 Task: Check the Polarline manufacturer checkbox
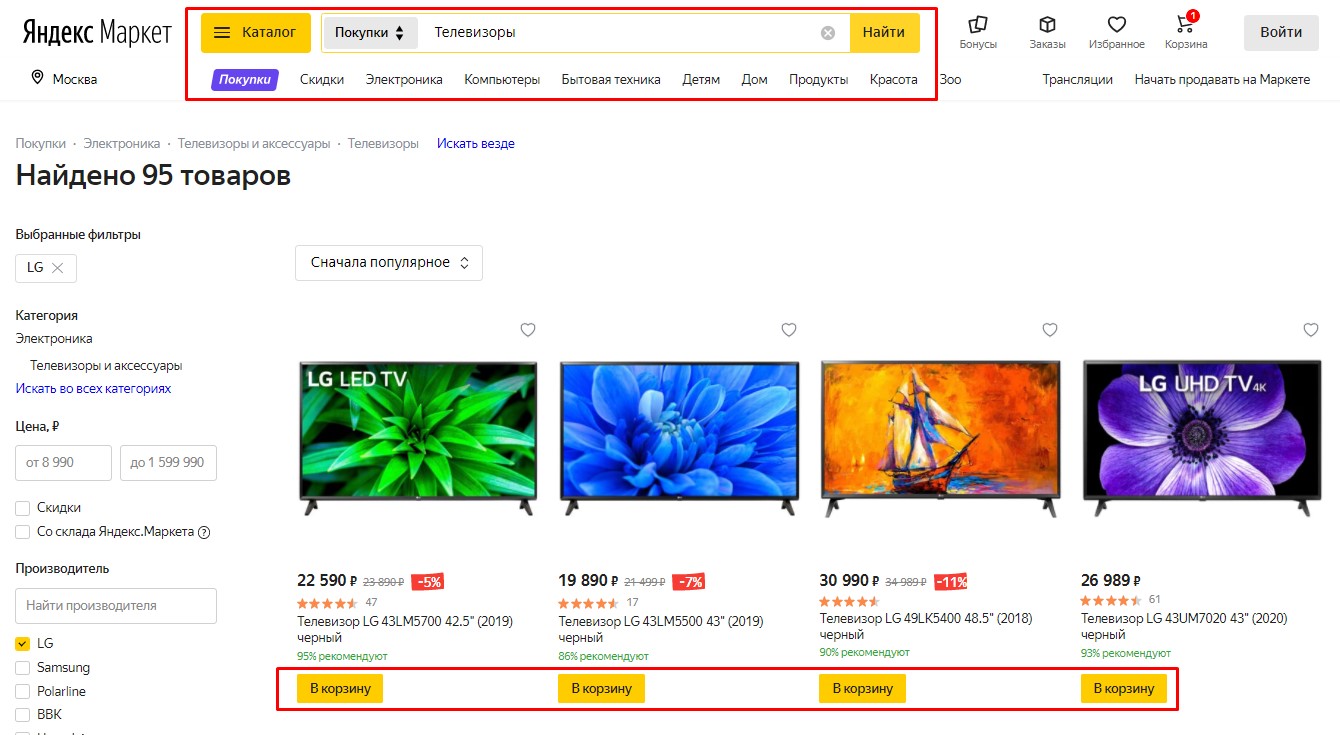[x=22, y=691]
